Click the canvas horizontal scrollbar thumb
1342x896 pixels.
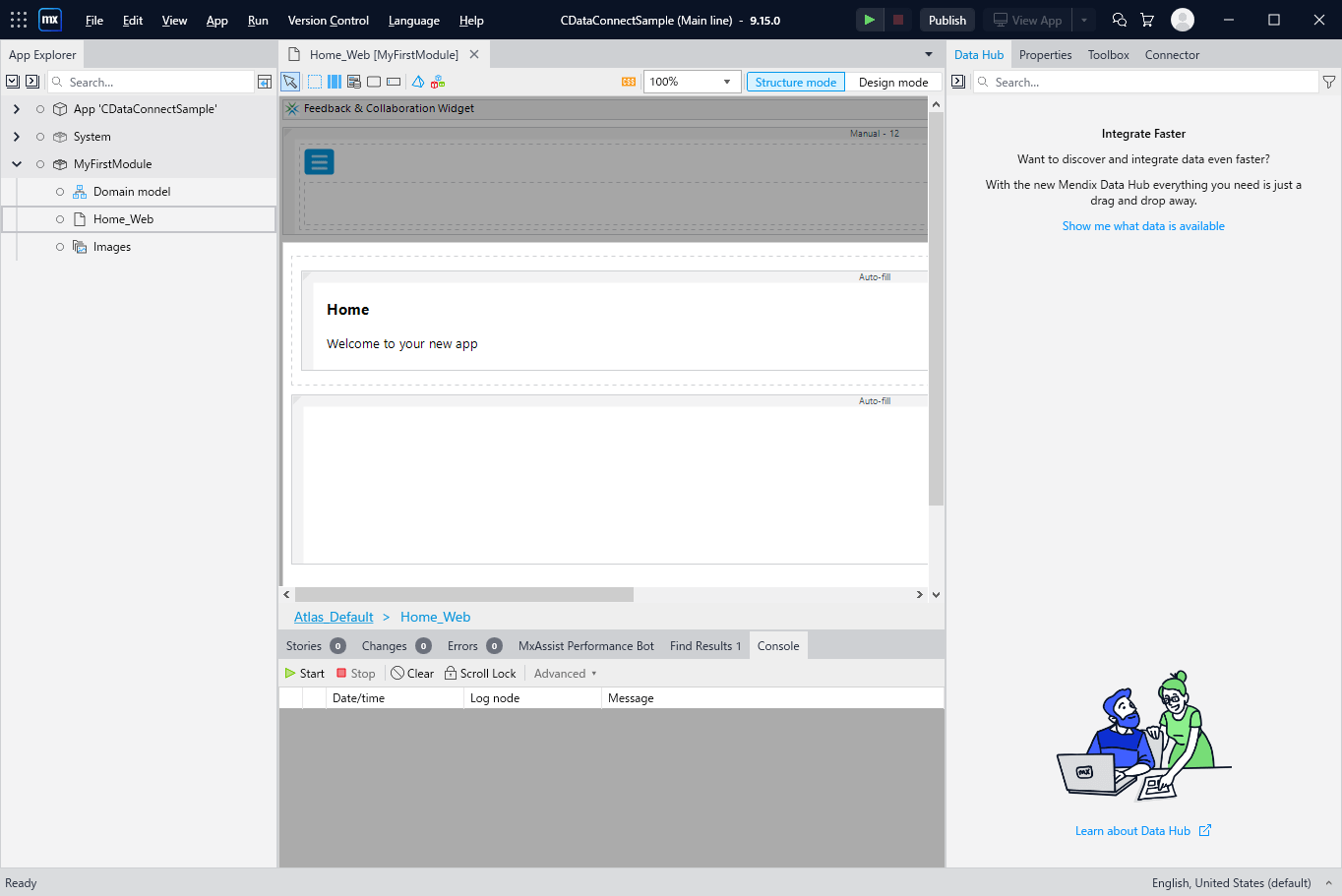[x=464, y=594]
